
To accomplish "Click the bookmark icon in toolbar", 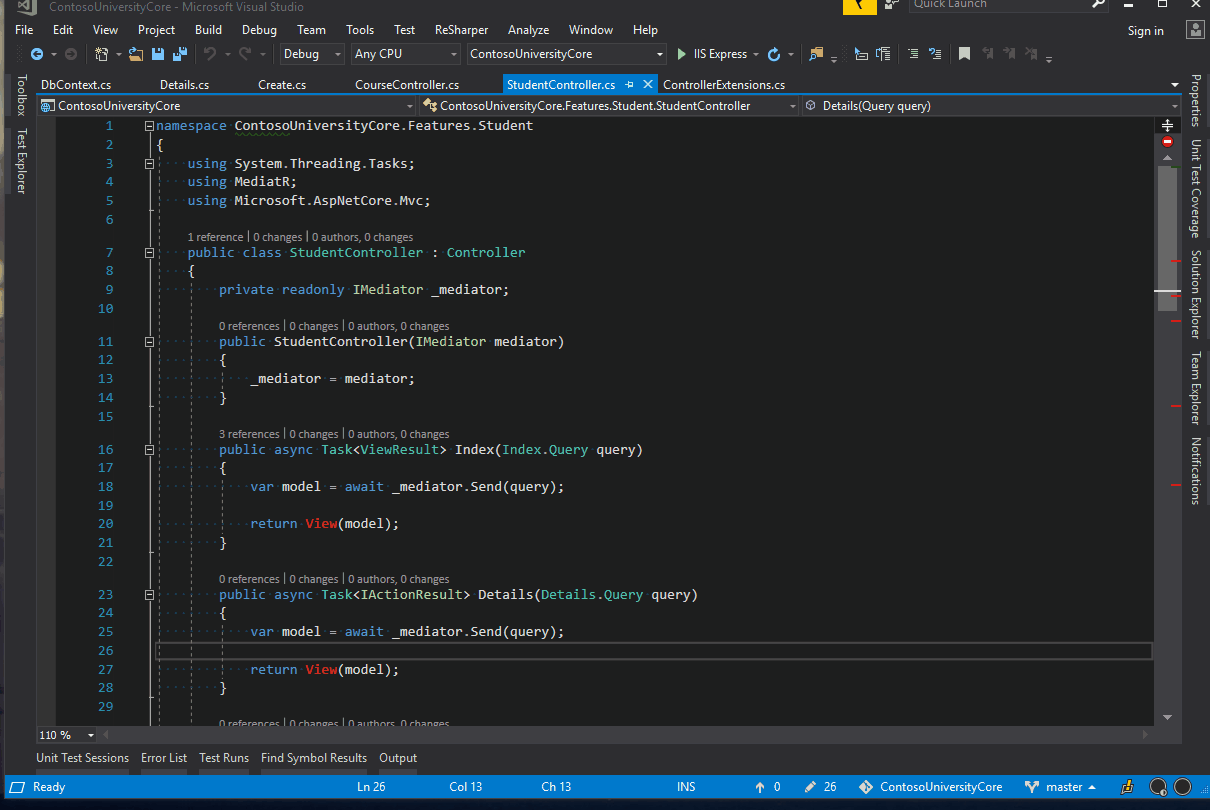I will pos(964,54).
